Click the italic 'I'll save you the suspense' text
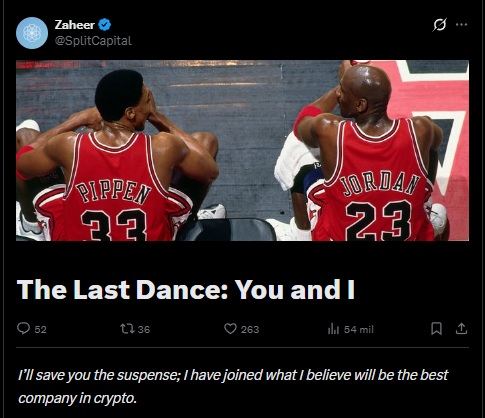 pyautogui.click(x=99, y=375)
